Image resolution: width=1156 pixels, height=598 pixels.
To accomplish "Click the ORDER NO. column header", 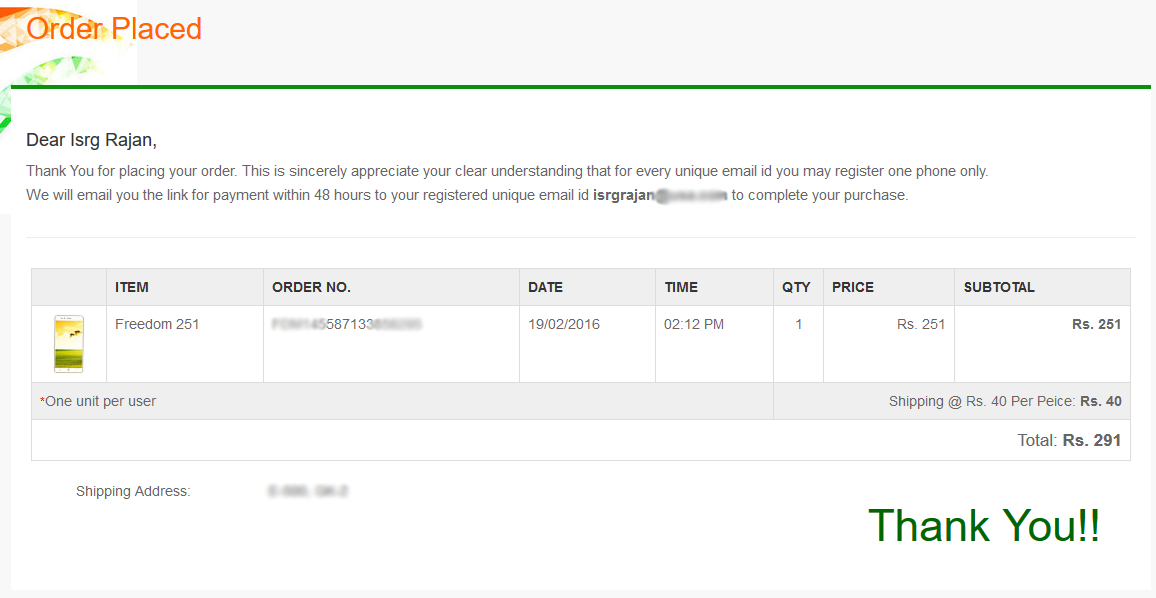I will 311,288.
